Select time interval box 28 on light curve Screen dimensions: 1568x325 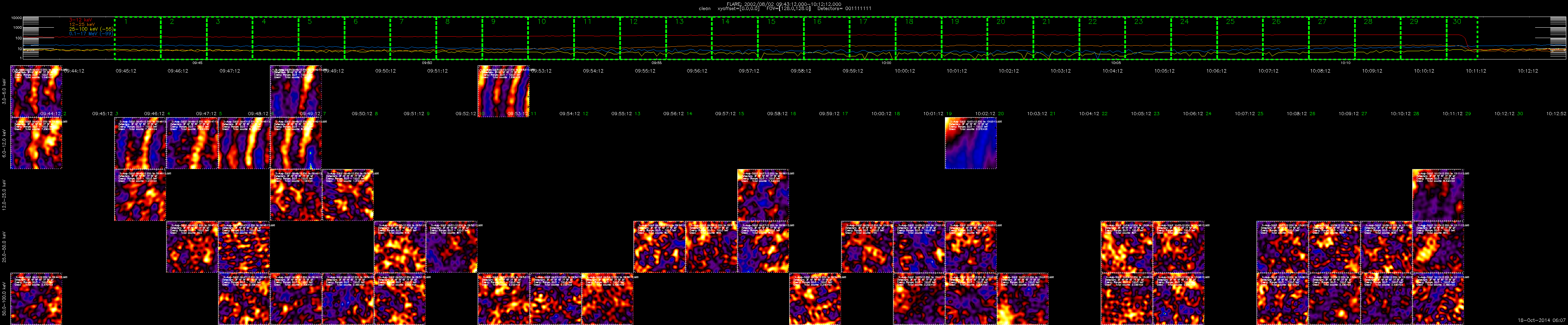(1378, 38)
